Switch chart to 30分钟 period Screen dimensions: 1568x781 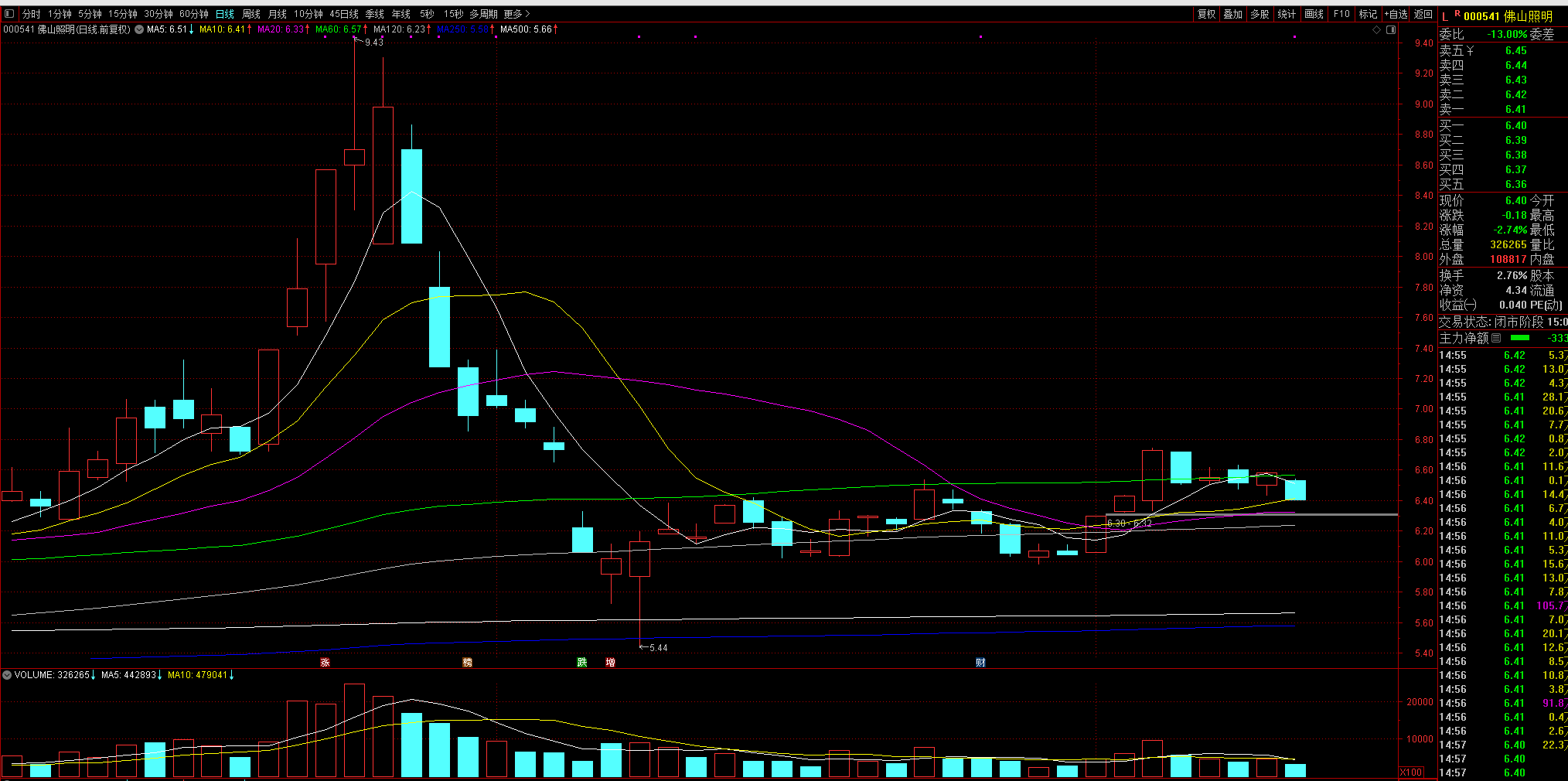coord(159,14)
